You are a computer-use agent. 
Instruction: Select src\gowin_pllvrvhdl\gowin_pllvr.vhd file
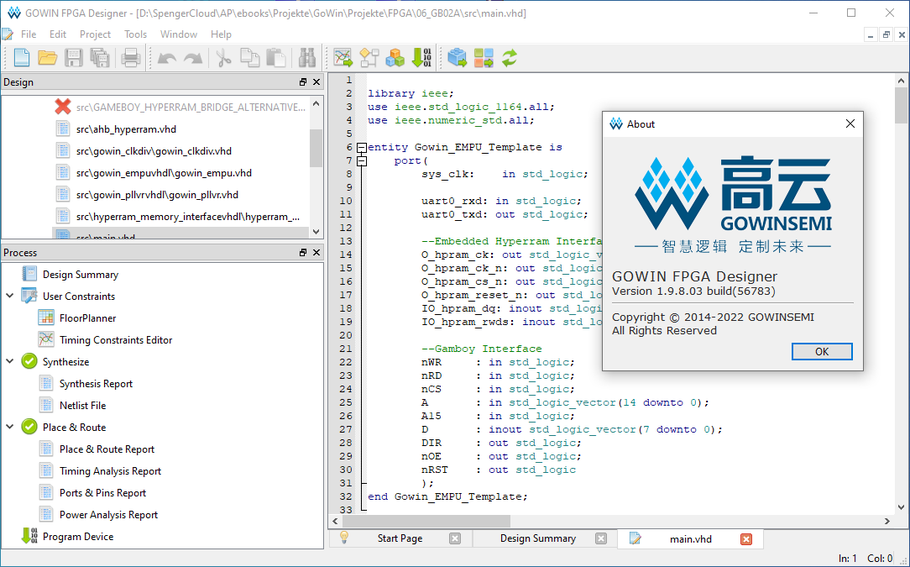pyautogui.click(x=157, y=194)
